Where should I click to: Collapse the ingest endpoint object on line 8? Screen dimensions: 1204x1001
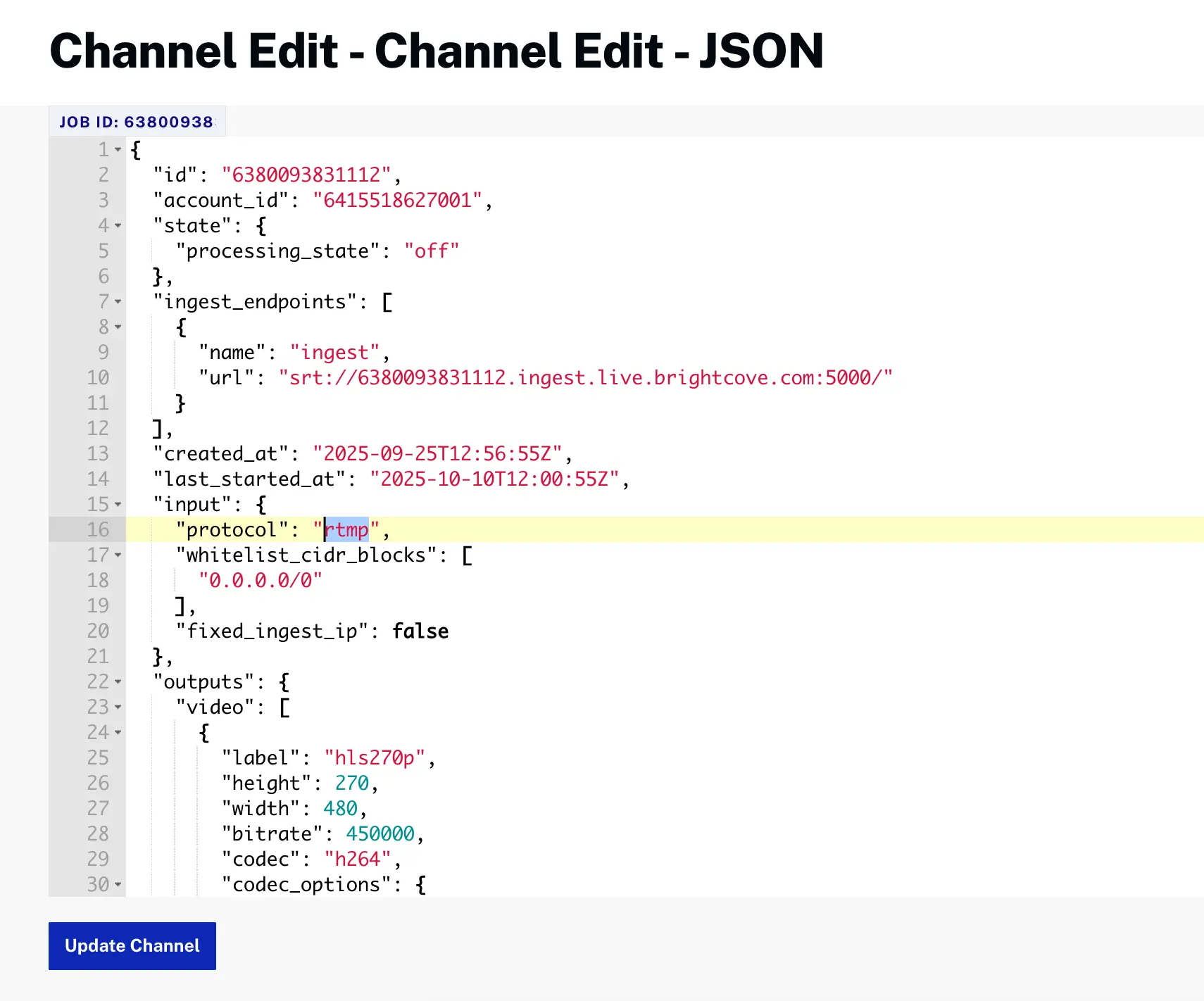[x=118, y=328]
